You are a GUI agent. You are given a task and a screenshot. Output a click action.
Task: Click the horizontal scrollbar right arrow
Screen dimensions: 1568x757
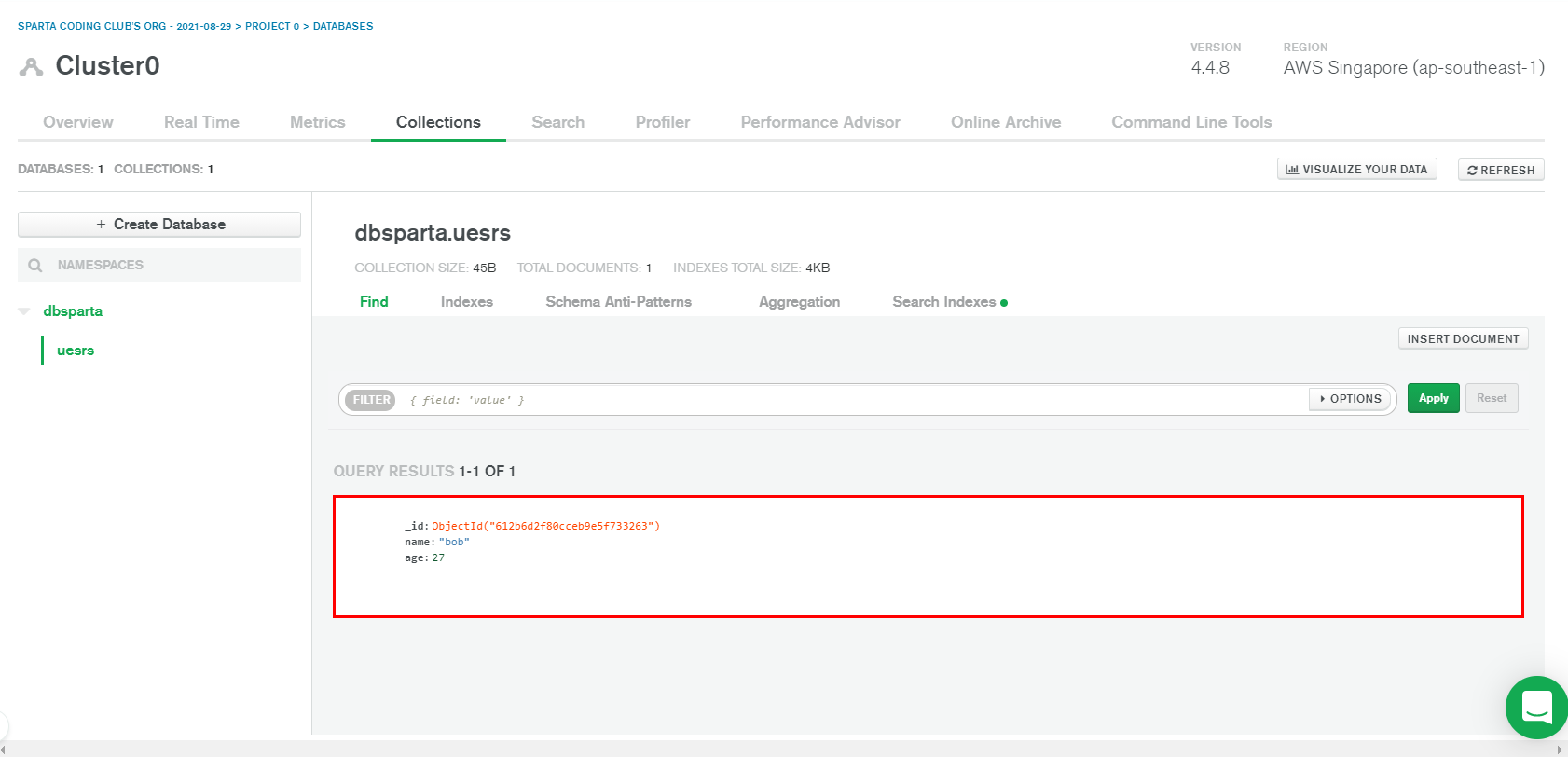tap(1561, 749)
